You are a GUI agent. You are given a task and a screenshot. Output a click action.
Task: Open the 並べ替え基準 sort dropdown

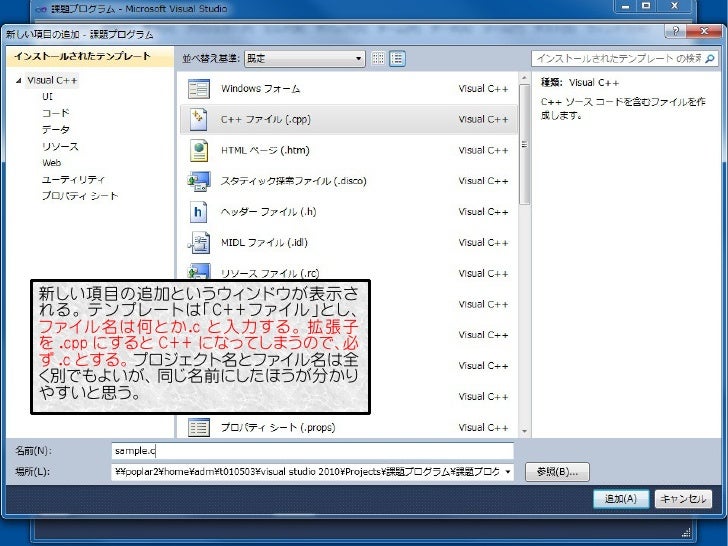305,58
